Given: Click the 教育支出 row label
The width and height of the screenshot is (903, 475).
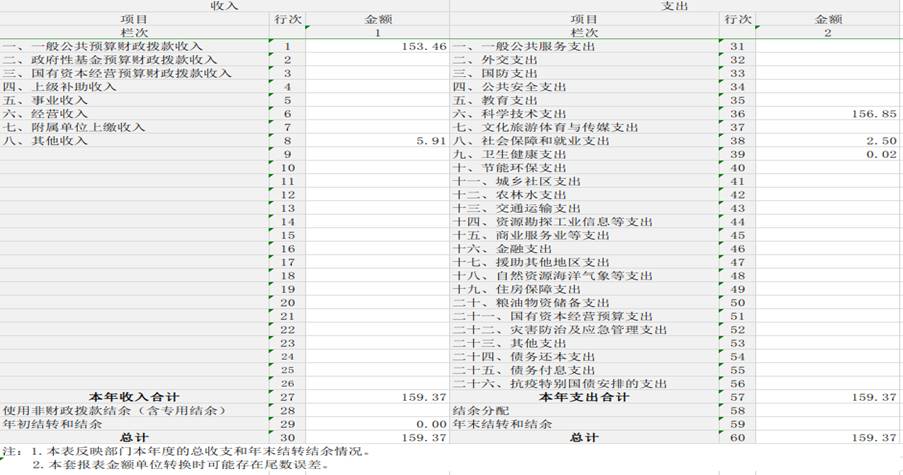Looking at the screenshot, I should [x=502, y=101].
